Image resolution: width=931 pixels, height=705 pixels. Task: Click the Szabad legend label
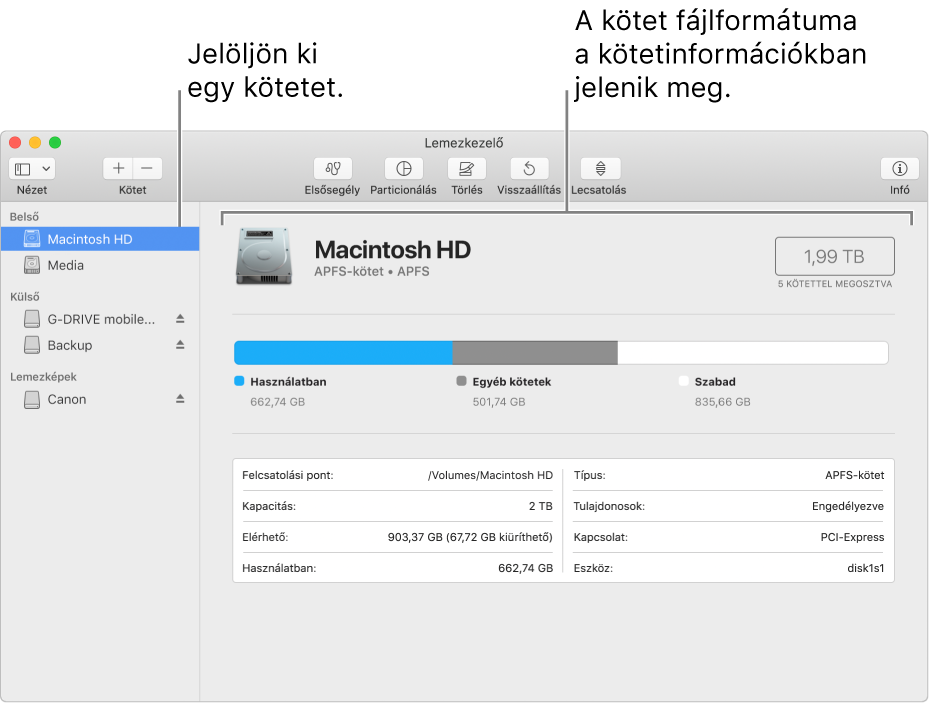pyautogui.click(x=715, y=382)
